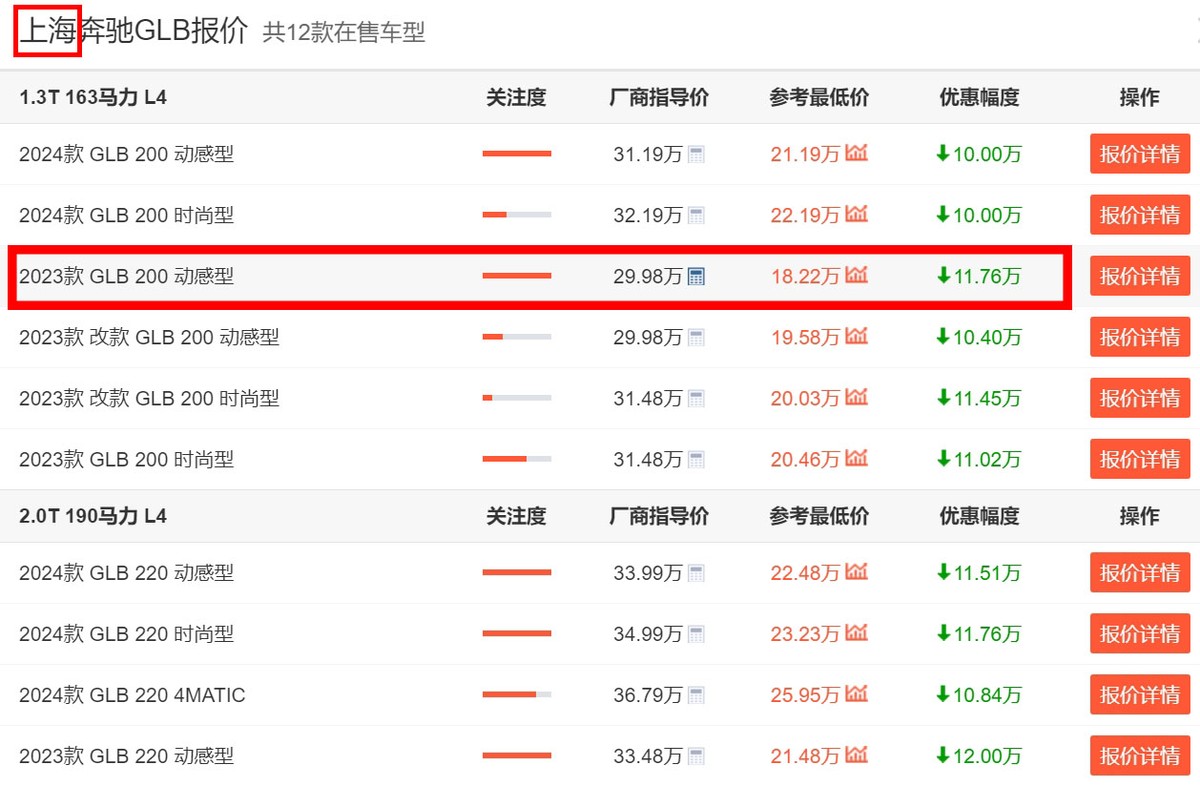Open the 2023款 GLB 220 动感型 model link
Image resolution: width=1200 pixels, height=785 pixels.
(x=126, y=756)
